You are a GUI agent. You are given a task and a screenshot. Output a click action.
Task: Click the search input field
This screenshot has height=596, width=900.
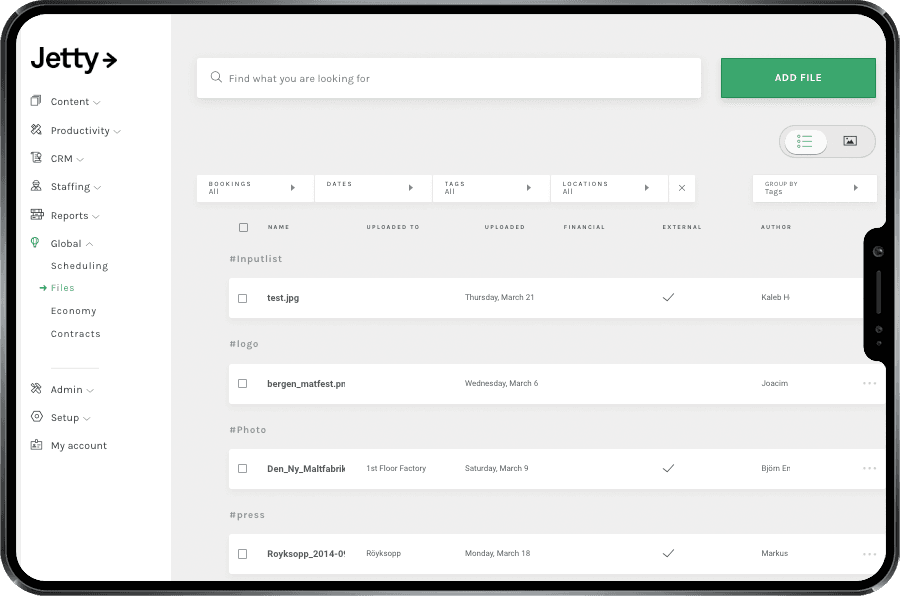click(x=448, y=77)
